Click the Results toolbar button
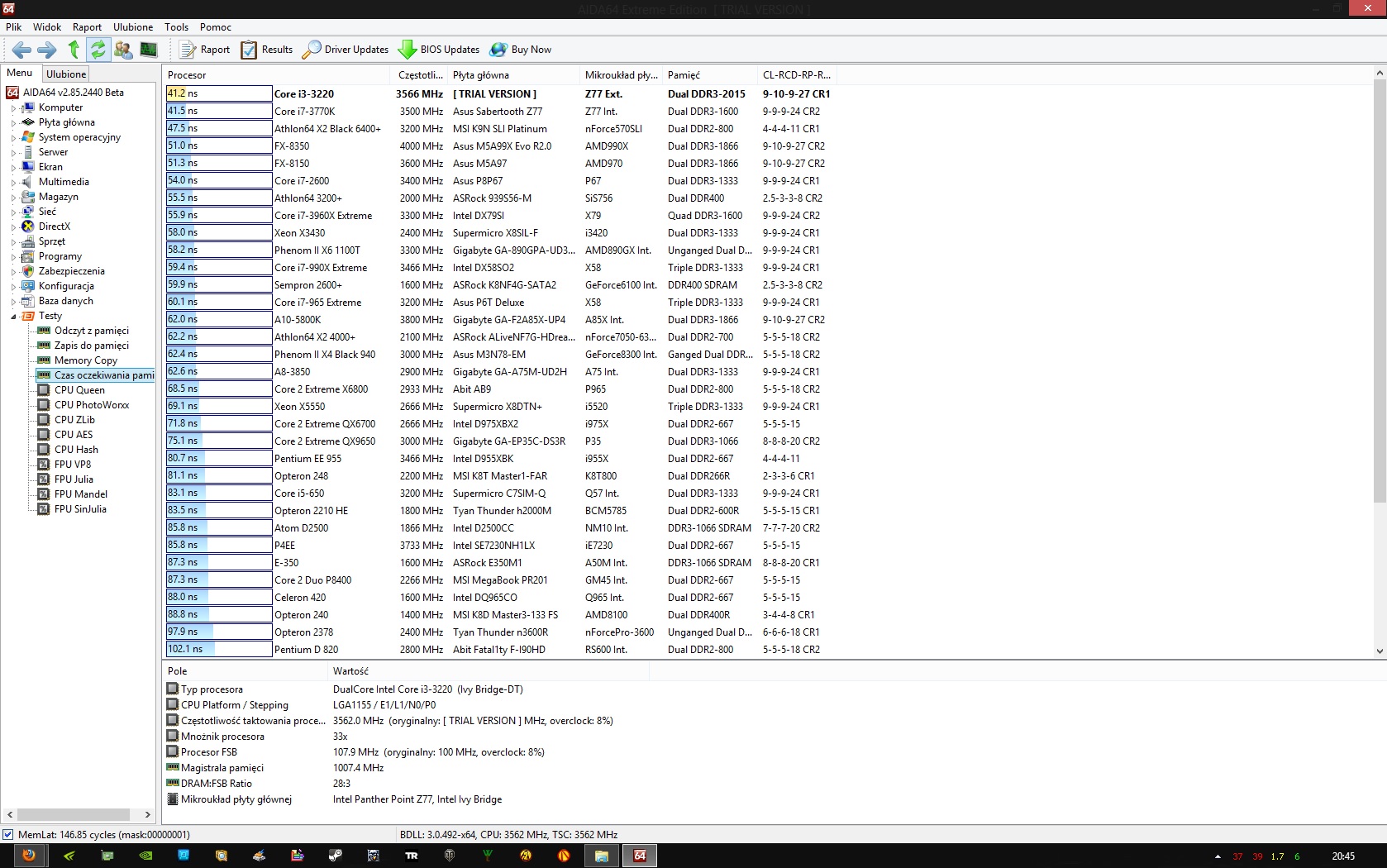The height and width of the screenshot is (868, 1387). coord(267,50)
